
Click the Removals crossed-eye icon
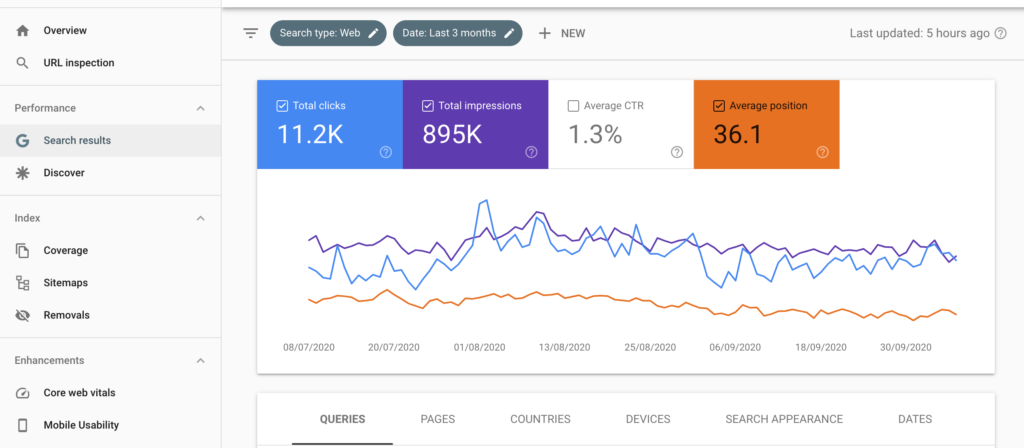pyautogui.click(x=23, y=315)
